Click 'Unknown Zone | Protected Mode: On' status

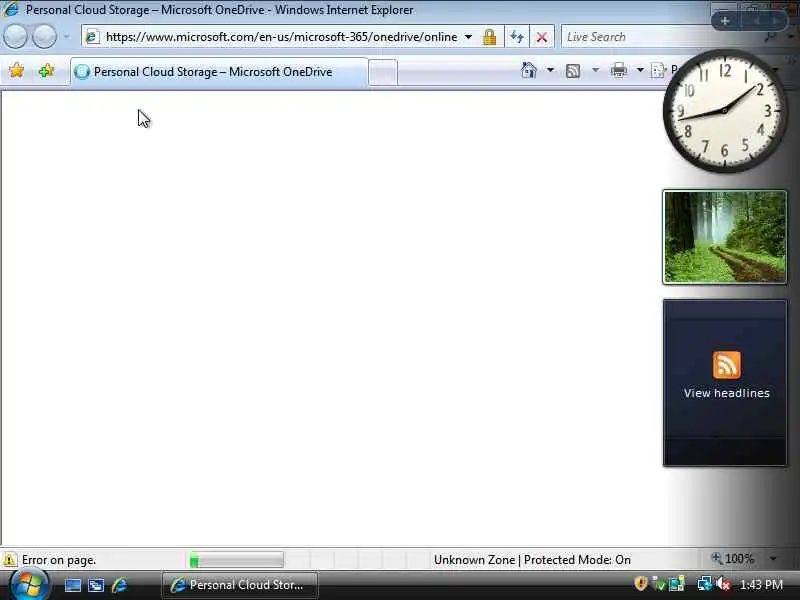[x=532, y=560]
